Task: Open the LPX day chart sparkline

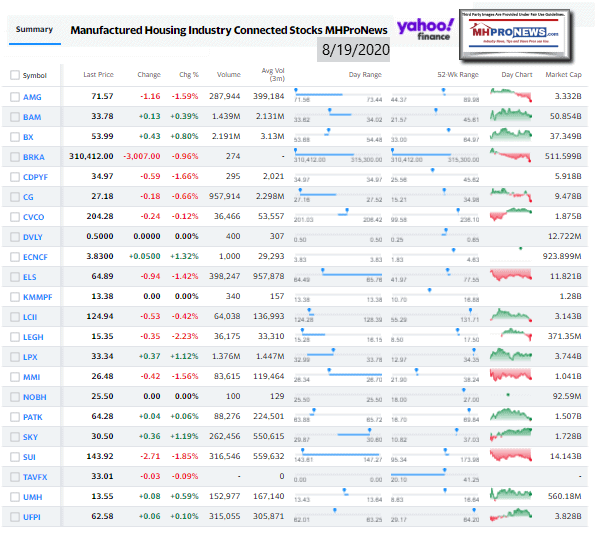Action: pos(511,355)
